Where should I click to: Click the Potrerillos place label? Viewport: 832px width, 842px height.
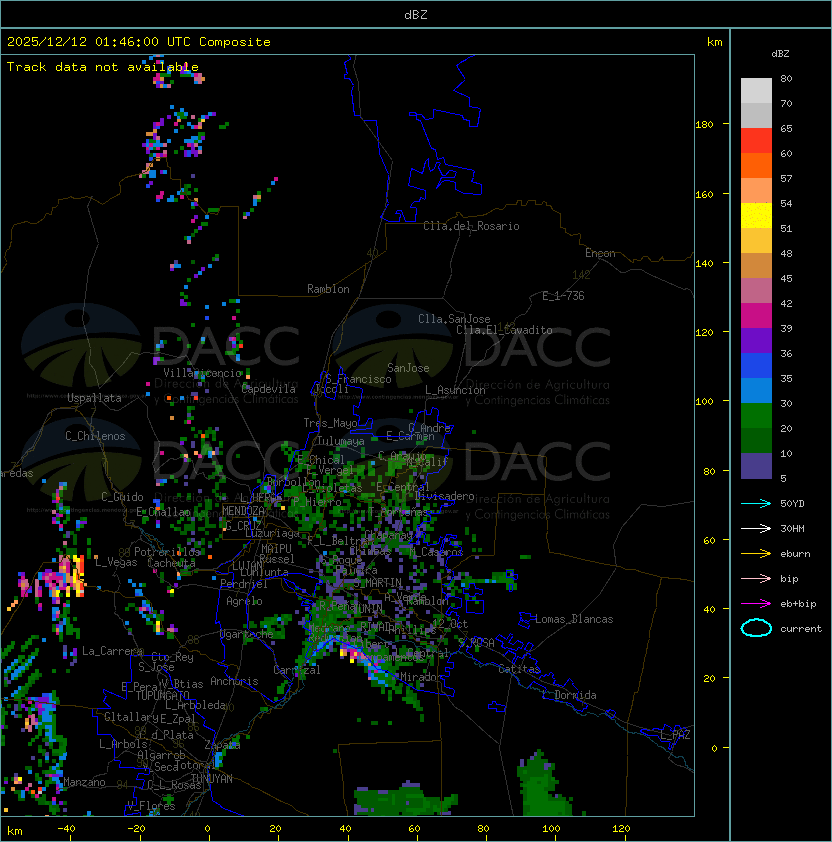coord(167,551)
